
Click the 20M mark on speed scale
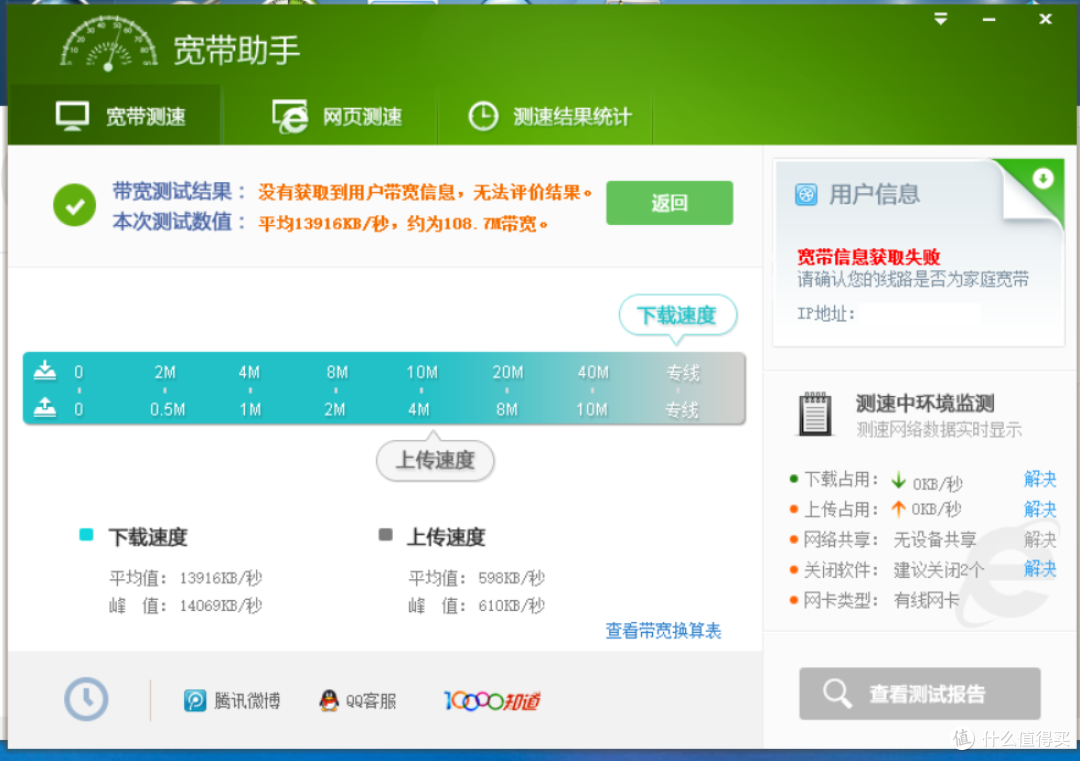508,373
